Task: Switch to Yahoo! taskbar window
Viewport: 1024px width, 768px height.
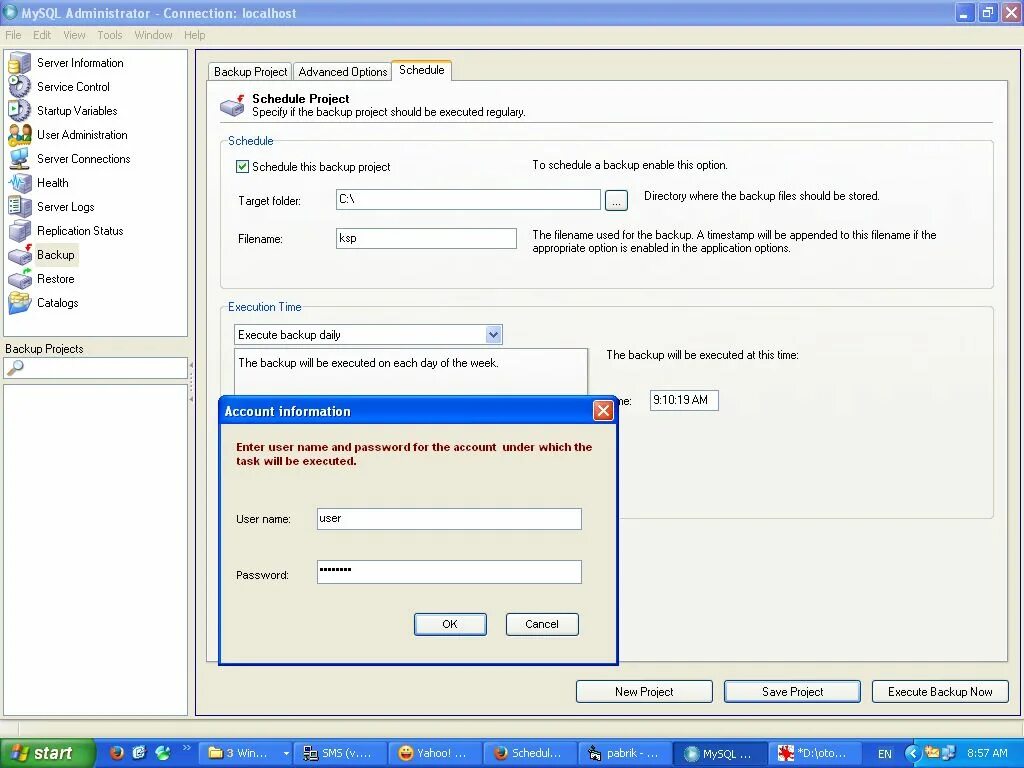Action: 435,754
